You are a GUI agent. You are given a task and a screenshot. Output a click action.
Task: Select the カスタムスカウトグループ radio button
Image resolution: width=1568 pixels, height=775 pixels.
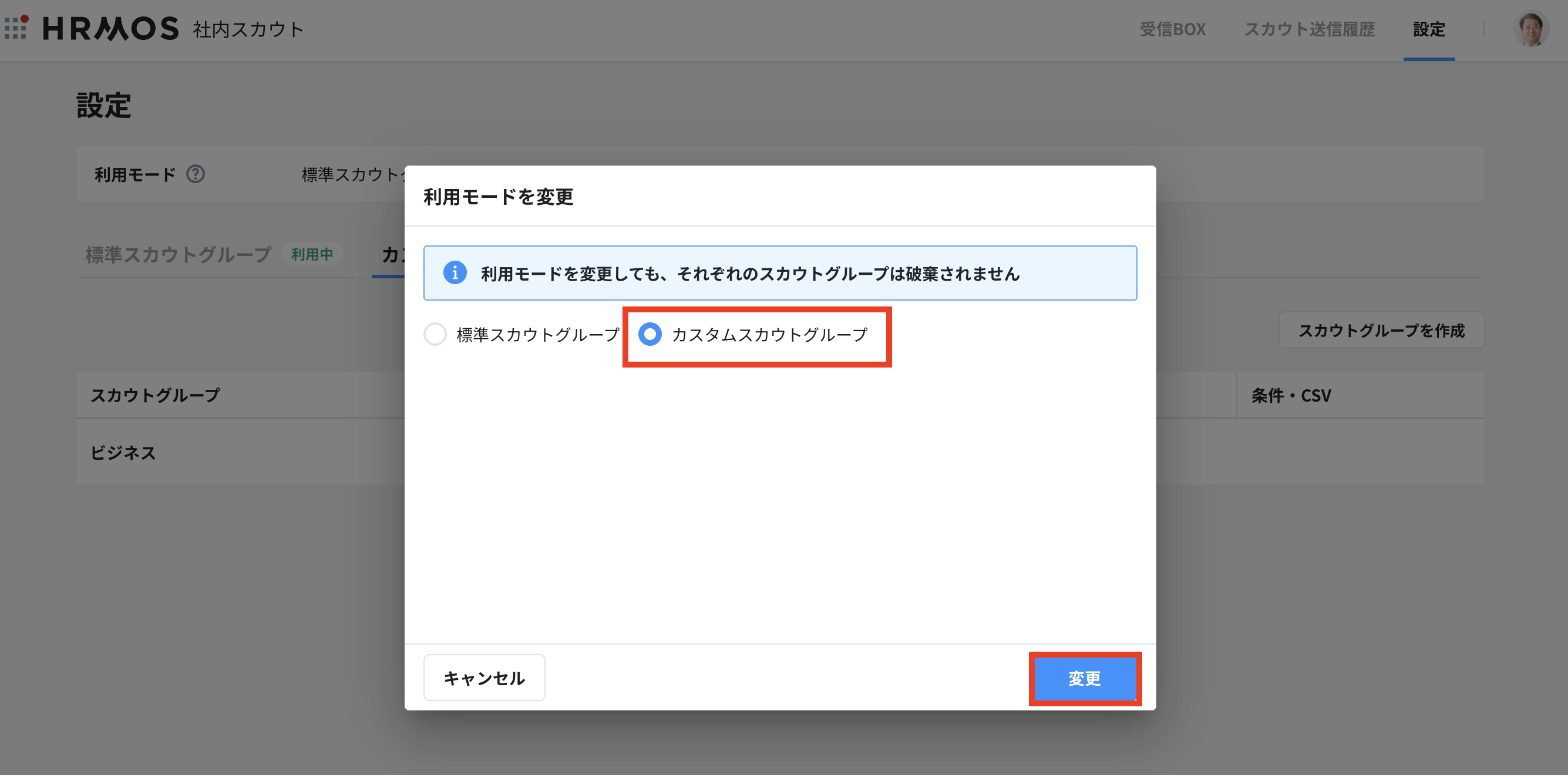(650, 335)
